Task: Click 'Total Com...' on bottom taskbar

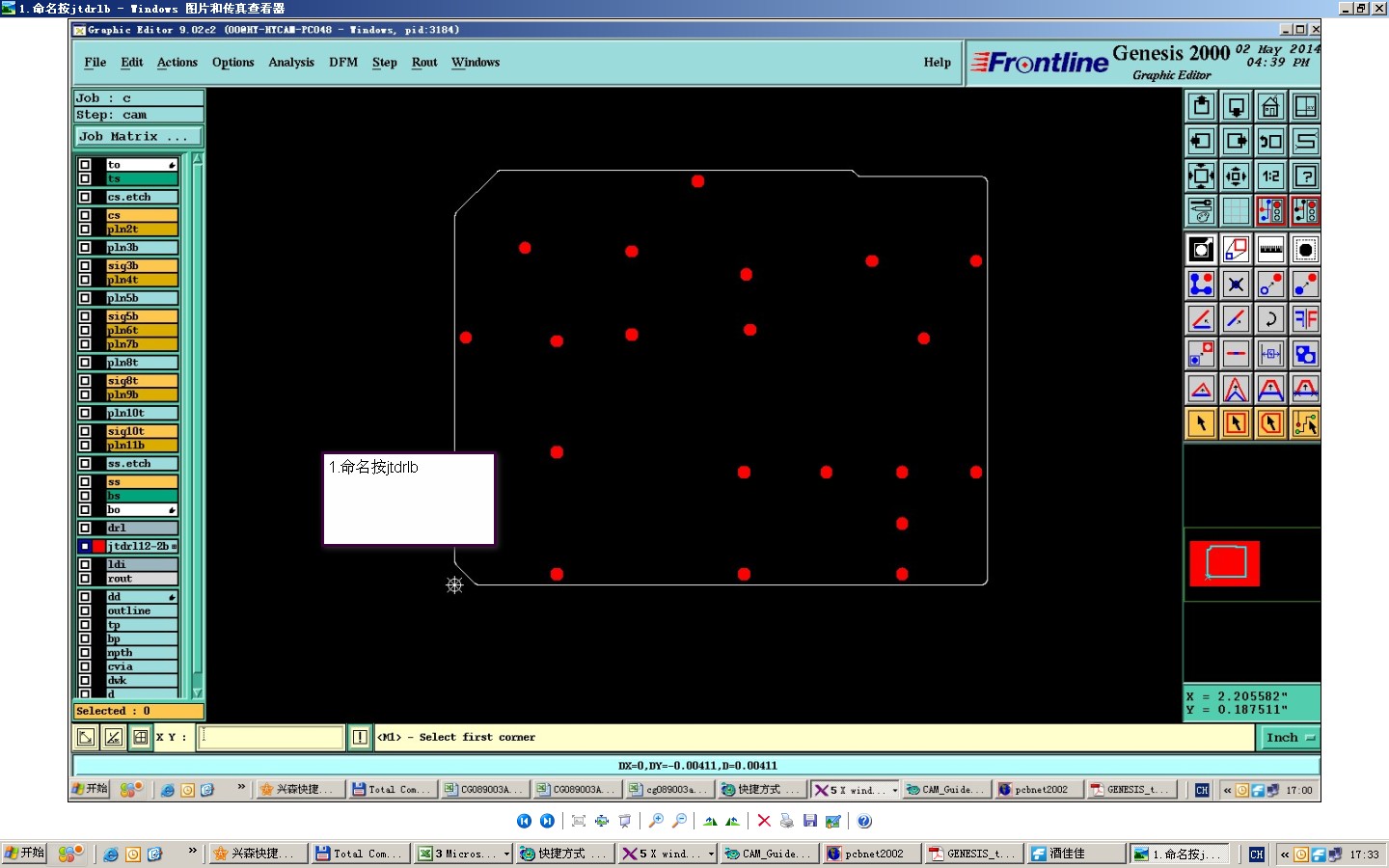Action: [360, 854]
